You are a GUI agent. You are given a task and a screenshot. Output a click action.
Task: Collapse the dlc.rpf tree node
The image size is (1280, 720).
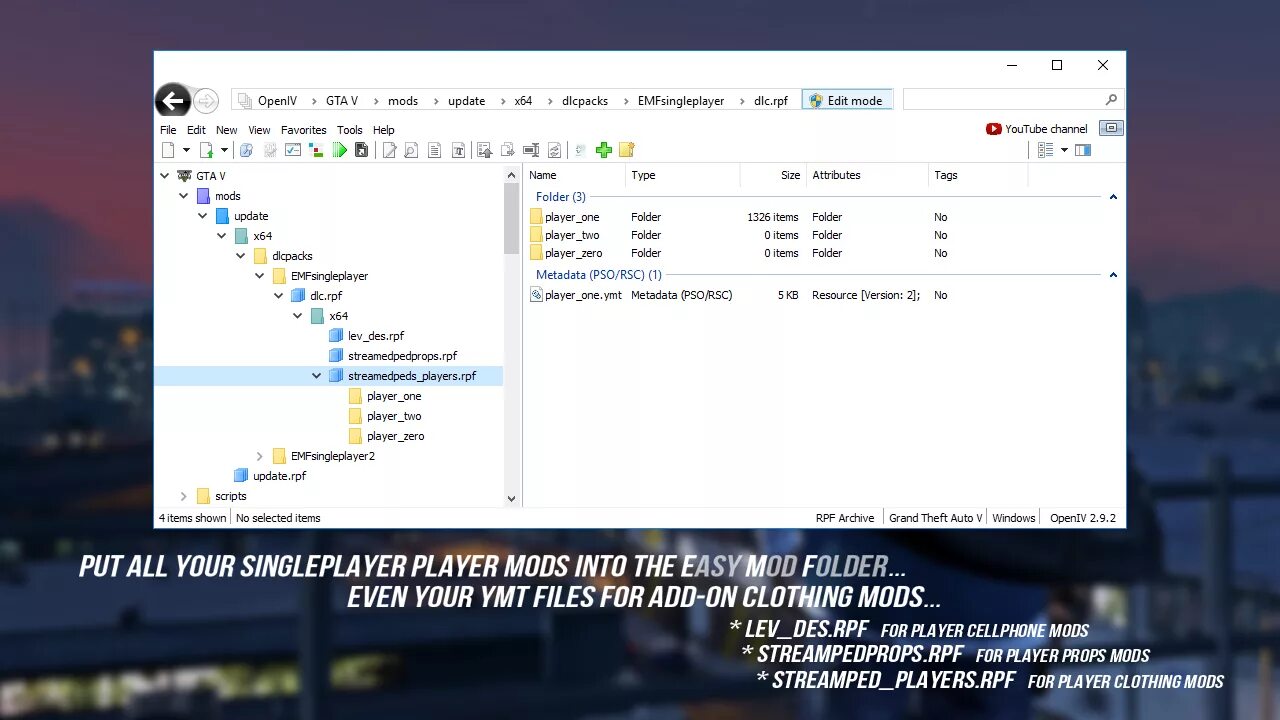pos(279,296)
